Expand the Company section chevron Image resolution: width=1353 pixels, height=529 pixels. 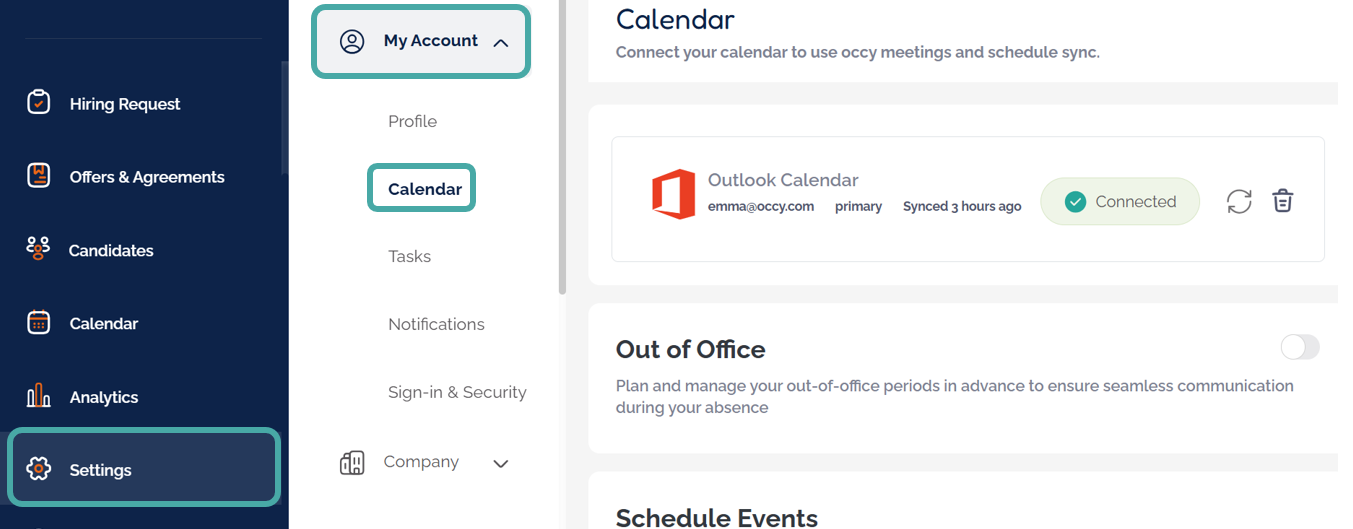(501, 463)
